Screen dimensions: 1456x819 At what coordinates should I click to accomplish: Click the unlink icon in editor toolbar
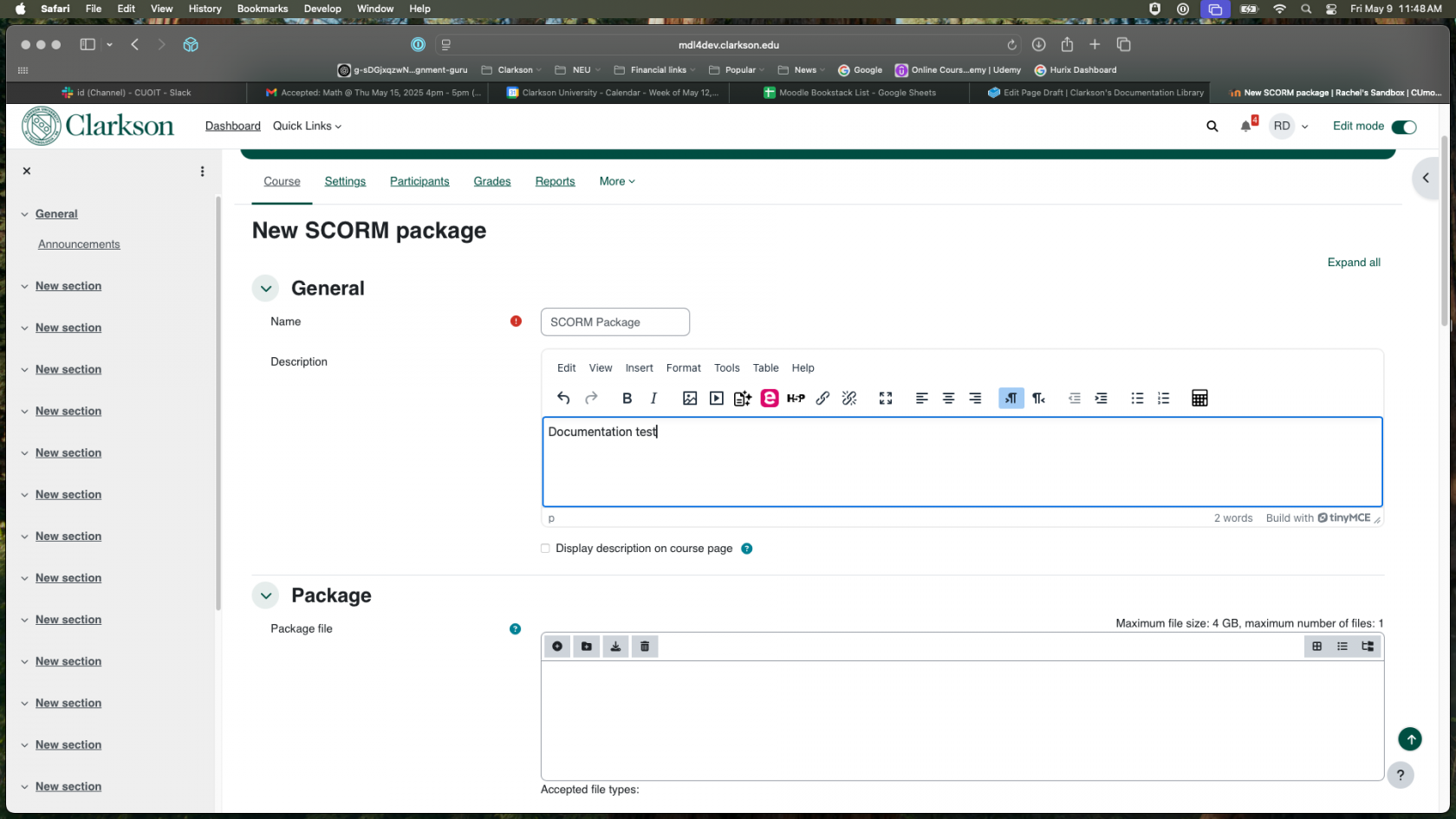849,398
